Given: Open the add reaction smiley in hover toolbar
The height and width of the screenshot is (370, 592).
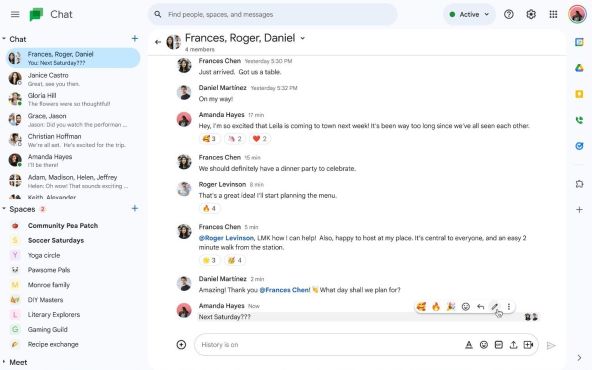Looking at the screenshot, I should point(466,307).
